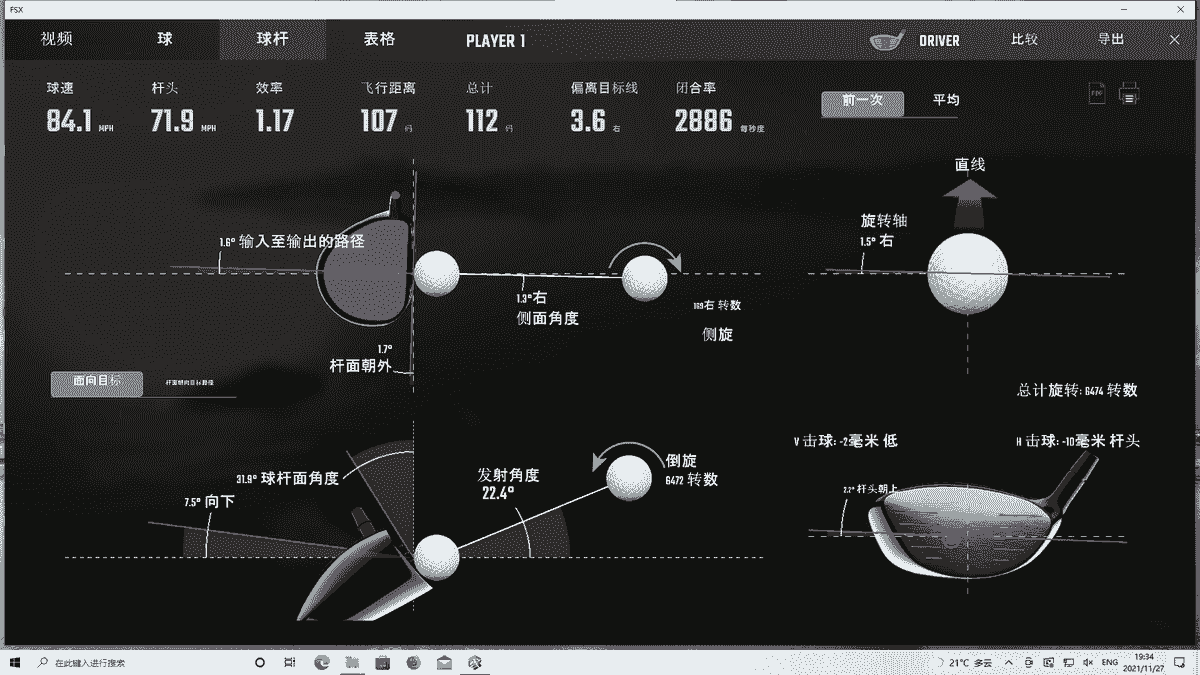Image resolution: width=1200 pixels, height=675 pixels.
Task: Click the PLAYER 1 label
Action: tap(495, 41)
